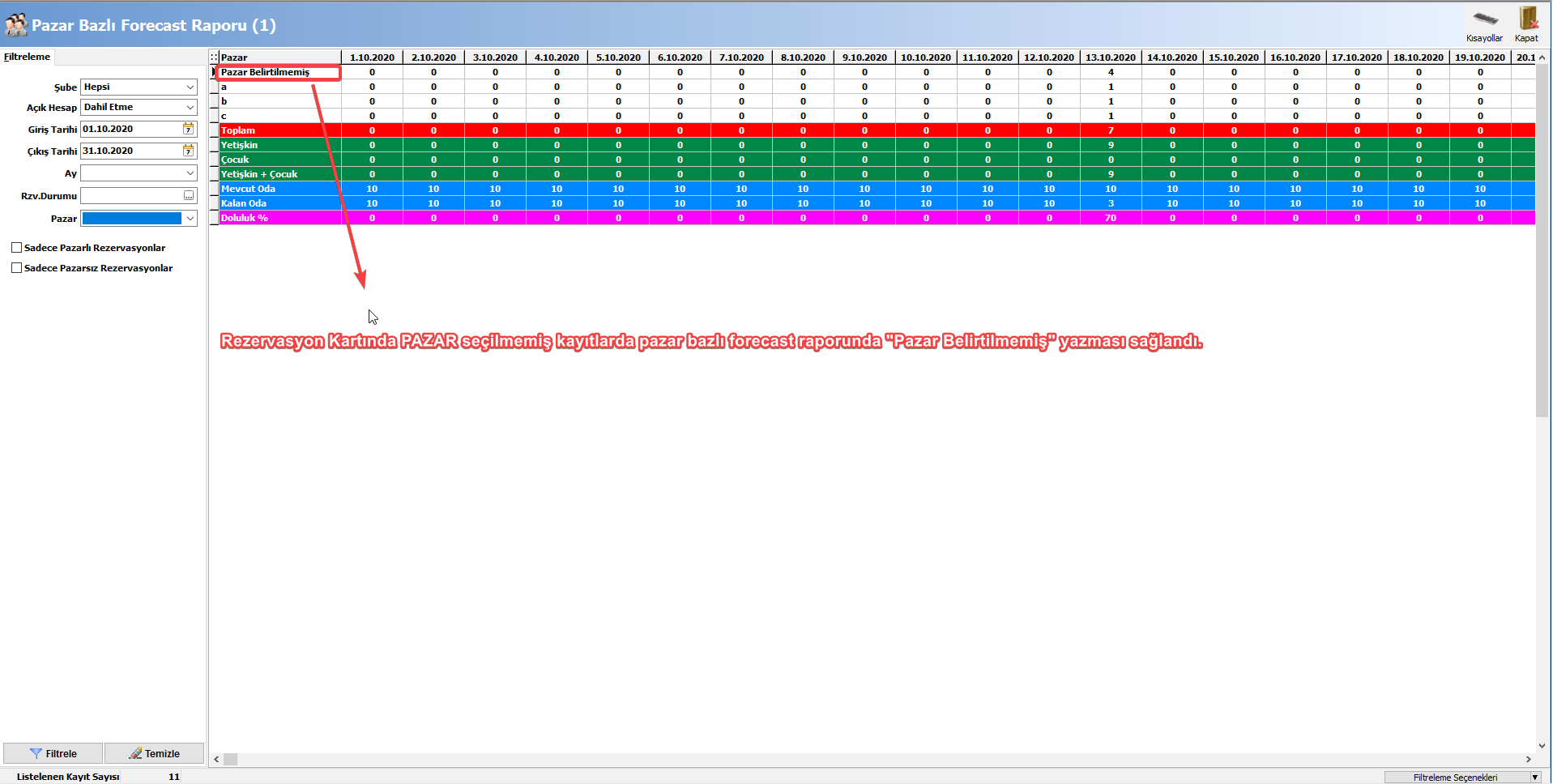Image resolution: width=1553 pixels, height=784 pixels.
Task: Click Toplam value 7 under 13.10.2020
Action: (x=1111, y=130)
